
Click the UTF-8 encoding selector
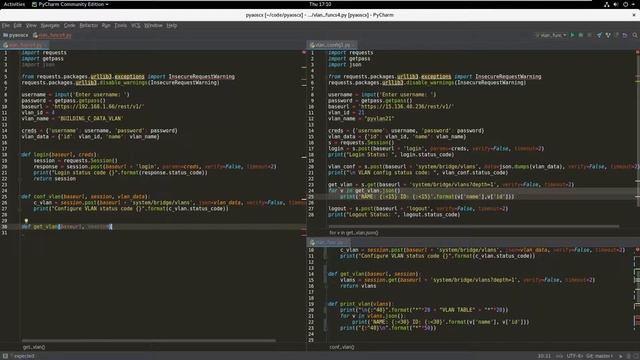574,356
